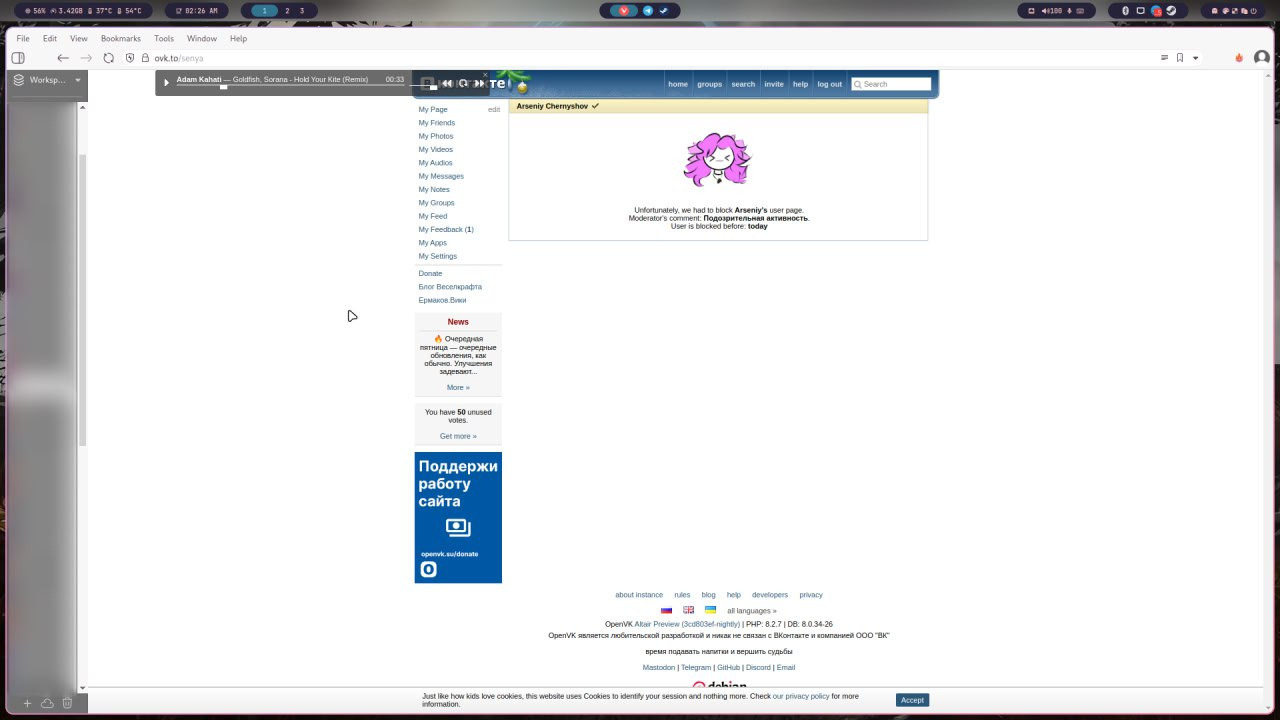Open My Messages

point(441,176)
